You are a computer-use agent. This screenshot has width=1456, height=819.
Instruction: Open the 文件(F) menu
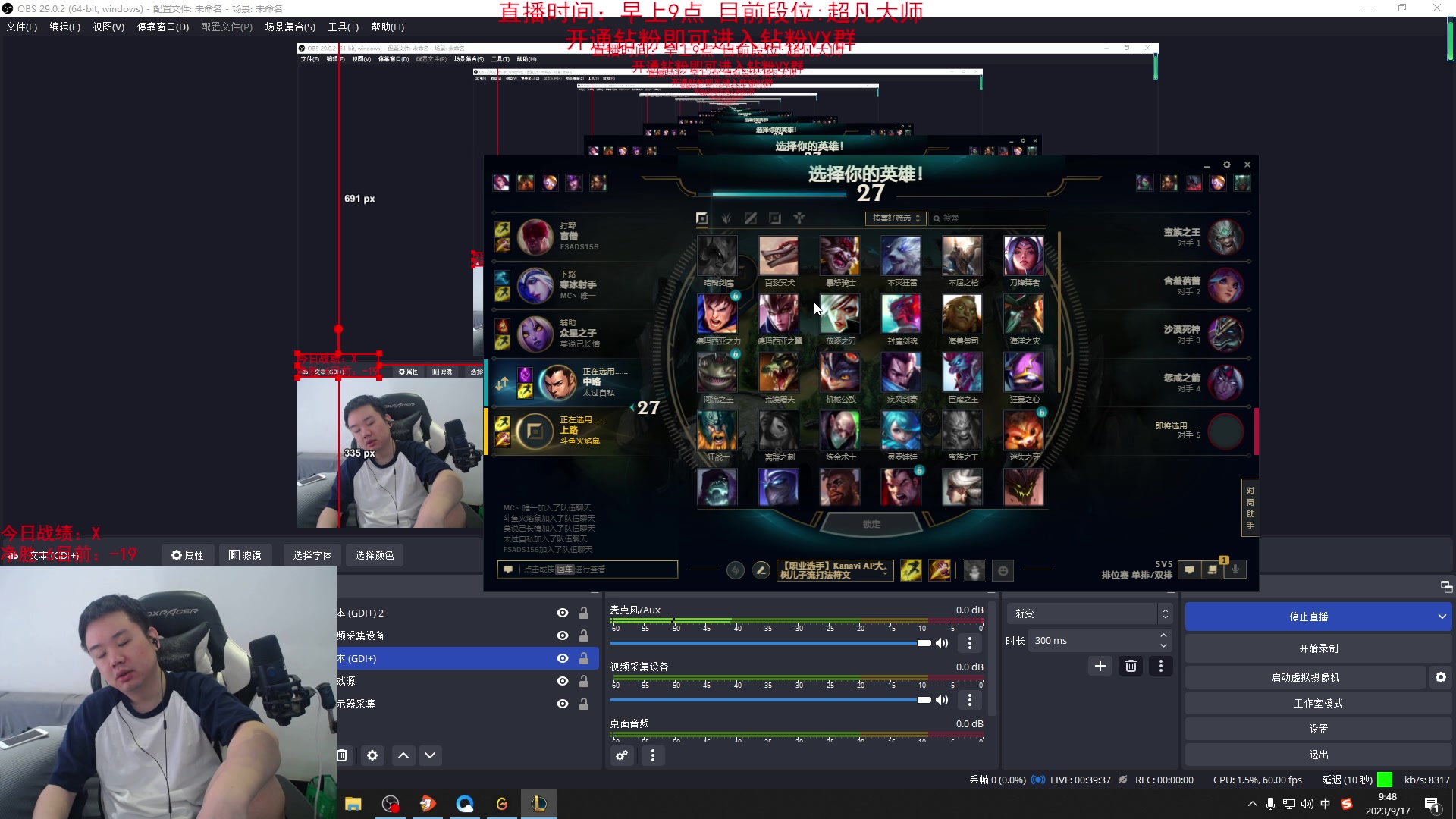pyautogui.click(x=22, y=27)
